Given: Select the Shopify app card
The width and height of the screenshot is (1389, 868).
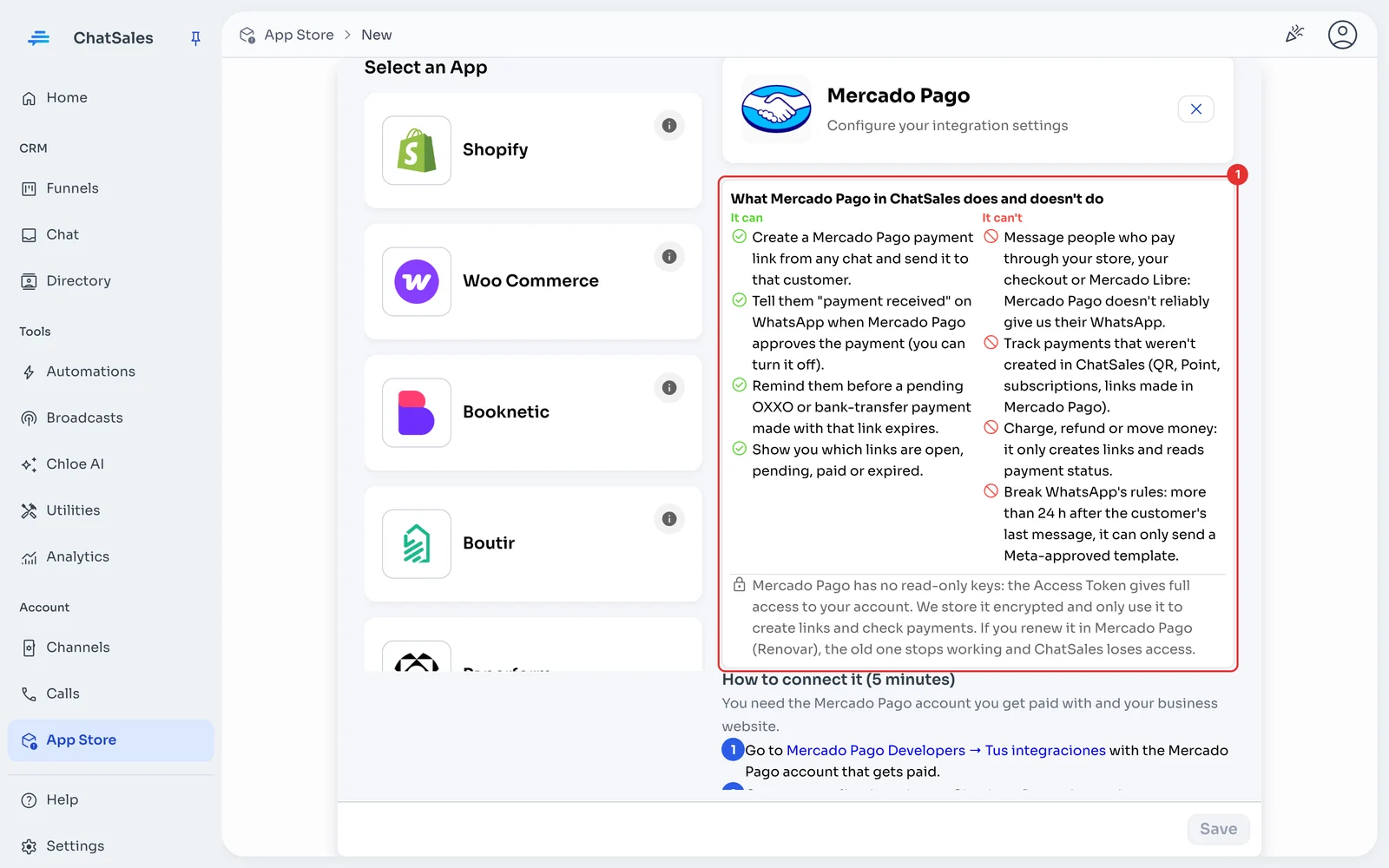Looking at the screenshot, I should [533, 150].
